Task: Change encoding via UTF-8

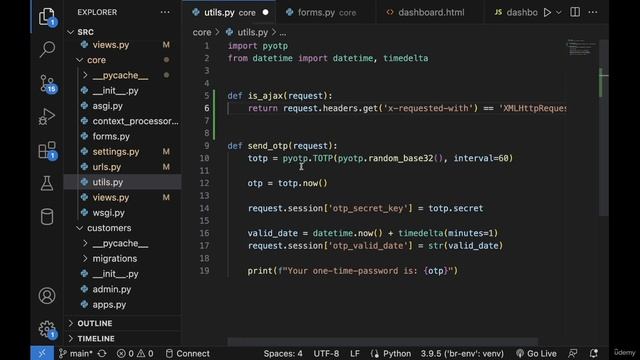Action: 326,353
